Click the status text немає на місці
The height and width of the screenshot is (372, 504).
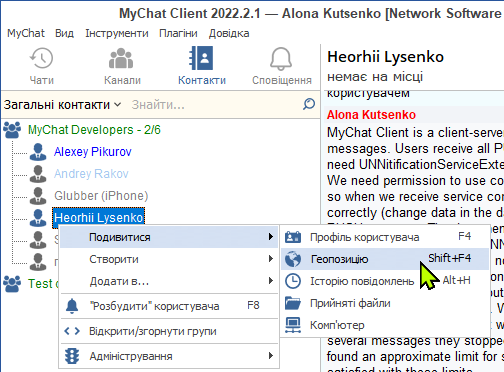[x=375, y=77]
